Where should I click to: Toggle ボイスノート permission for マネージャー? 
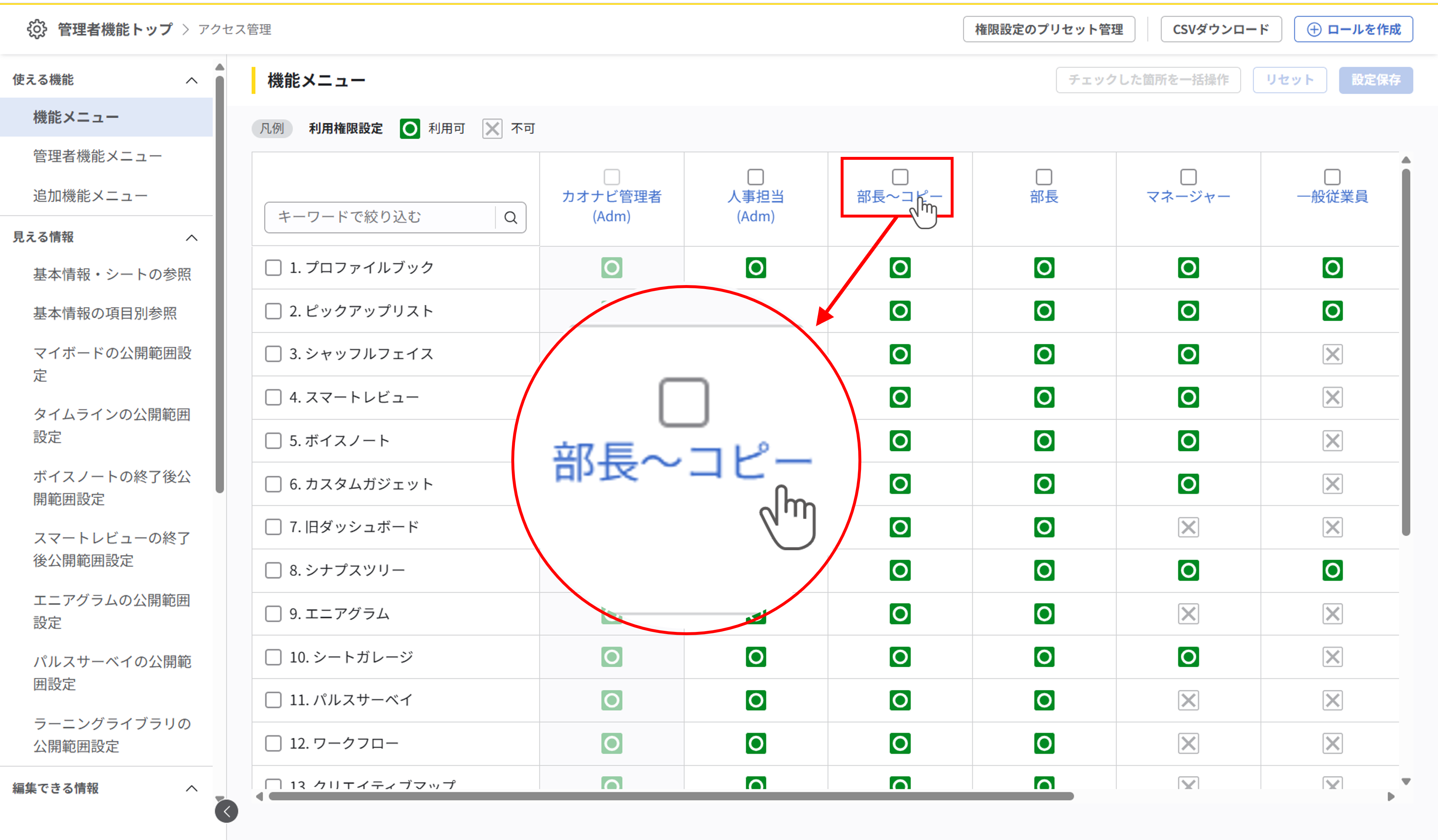(1189, 441)
